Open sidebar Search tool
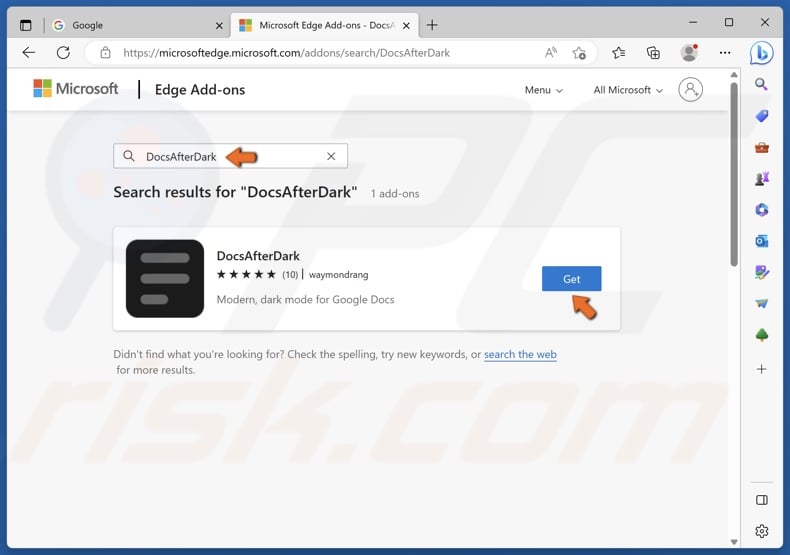Screen dimensions: 790x555 (x=761, y=84)
